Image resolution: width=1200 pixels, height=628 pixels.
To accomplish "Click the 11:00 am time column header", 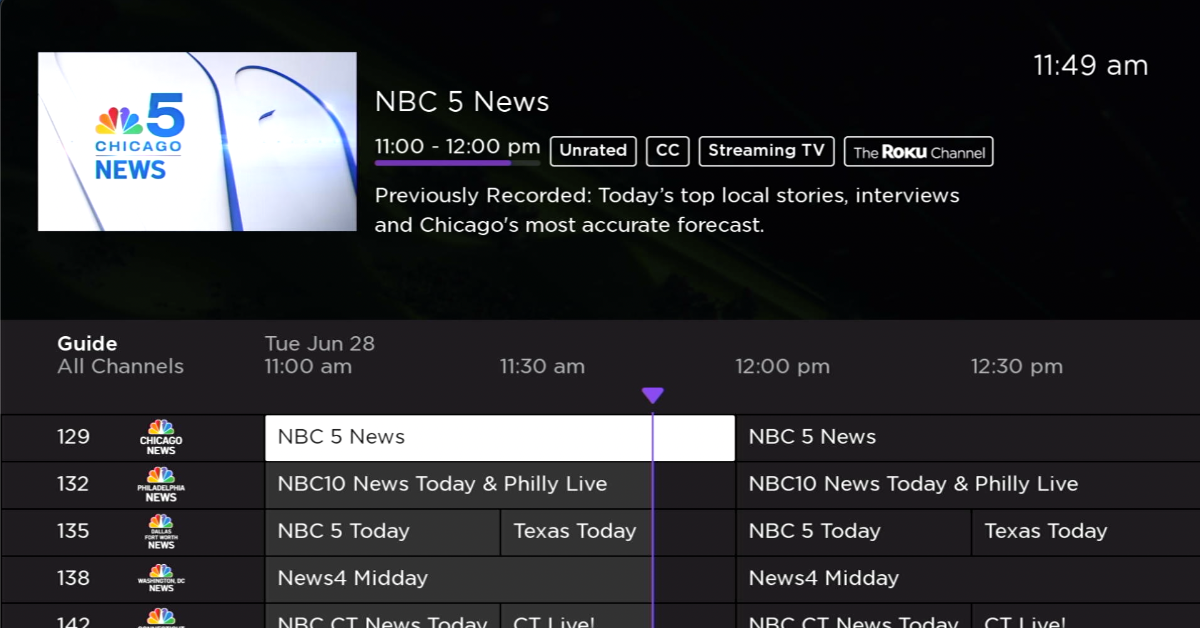I will pos(308,367).
